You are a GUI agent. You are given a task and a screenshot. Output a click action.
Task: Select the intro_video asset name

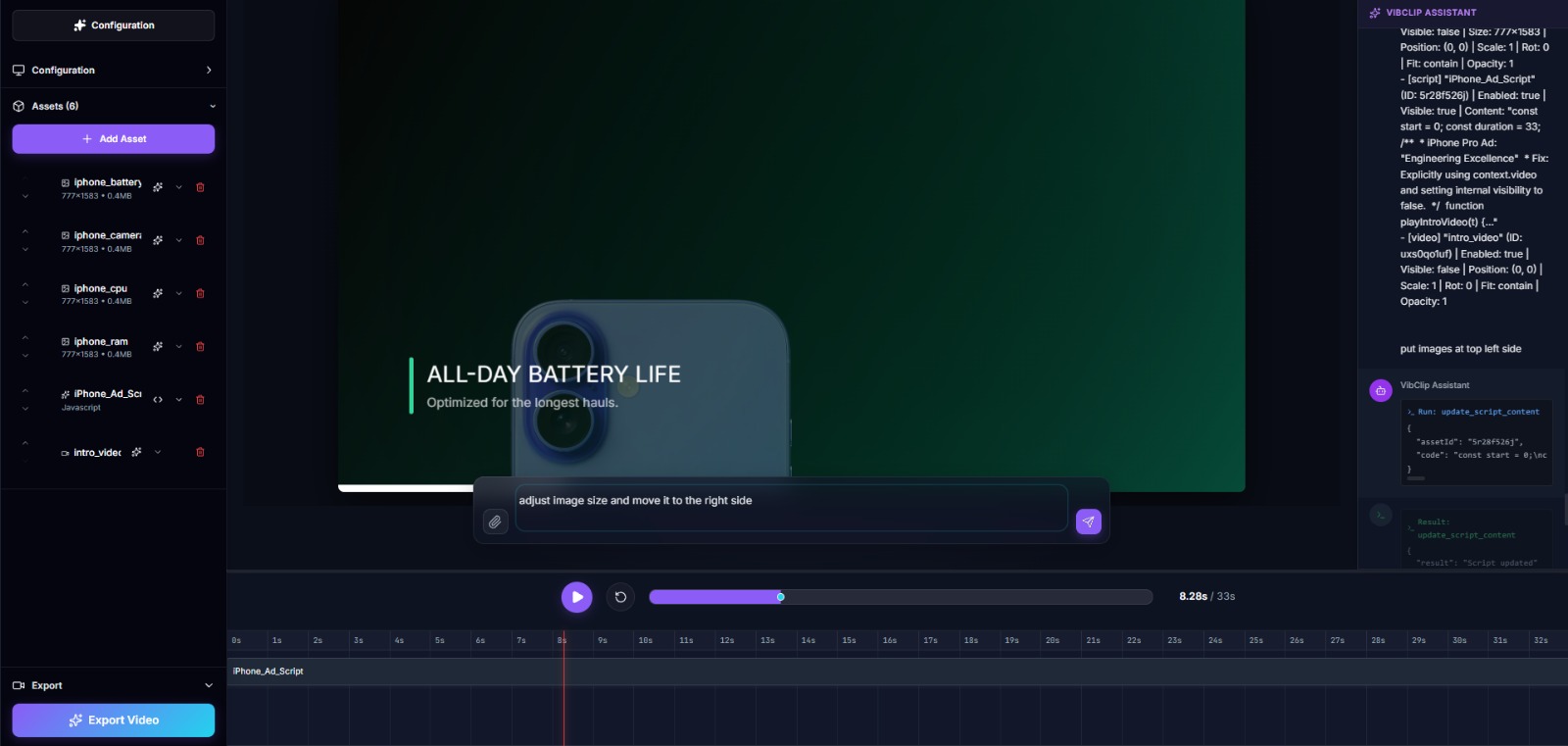coord(98,453)
